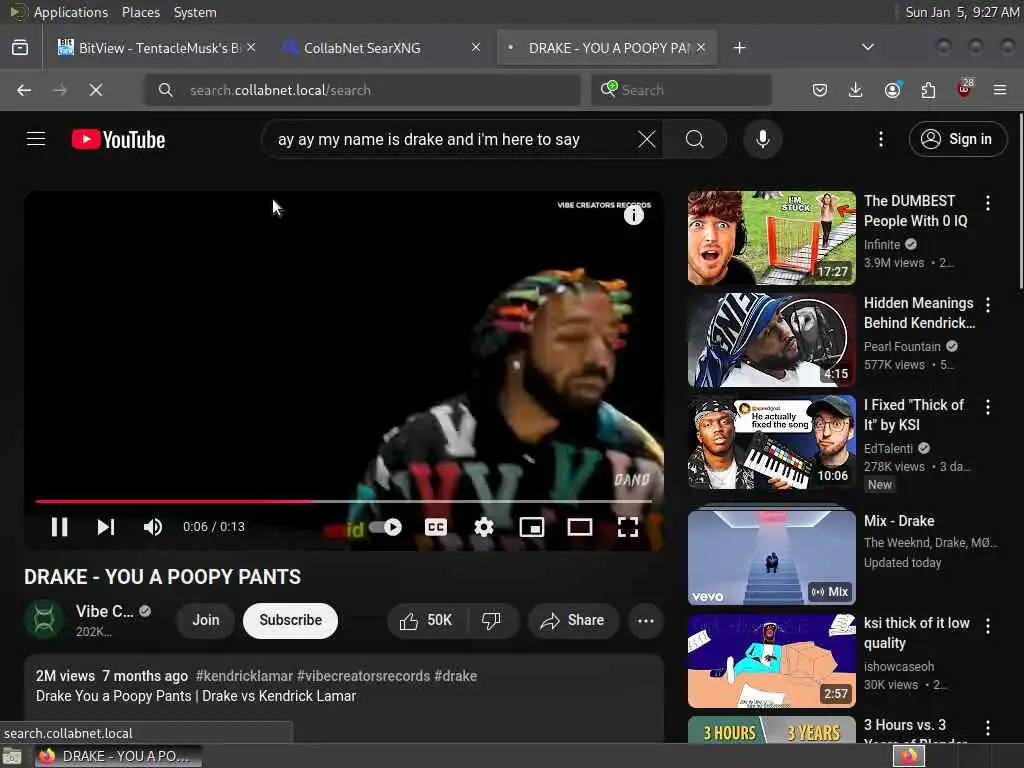Like the video with 50K likes
This screenshot has height=768, width=1024.
click(x=426, y=620)
